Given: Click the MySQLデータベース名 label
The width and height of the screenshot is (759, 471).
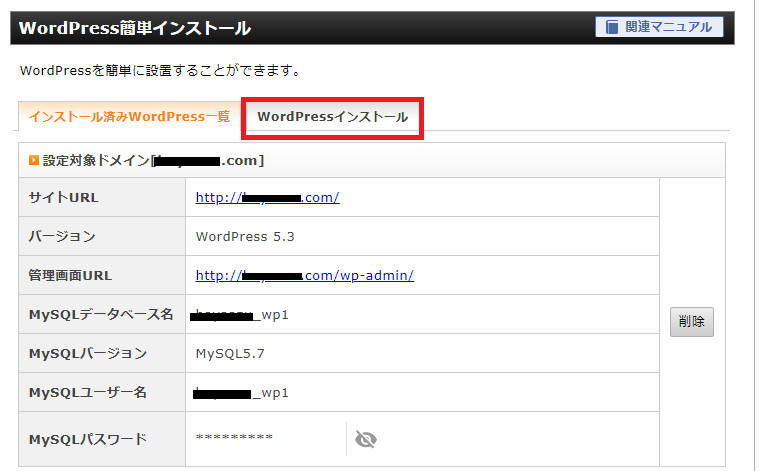Looking at the screenshot, I should pyautogui.click(x=101, y=315).
